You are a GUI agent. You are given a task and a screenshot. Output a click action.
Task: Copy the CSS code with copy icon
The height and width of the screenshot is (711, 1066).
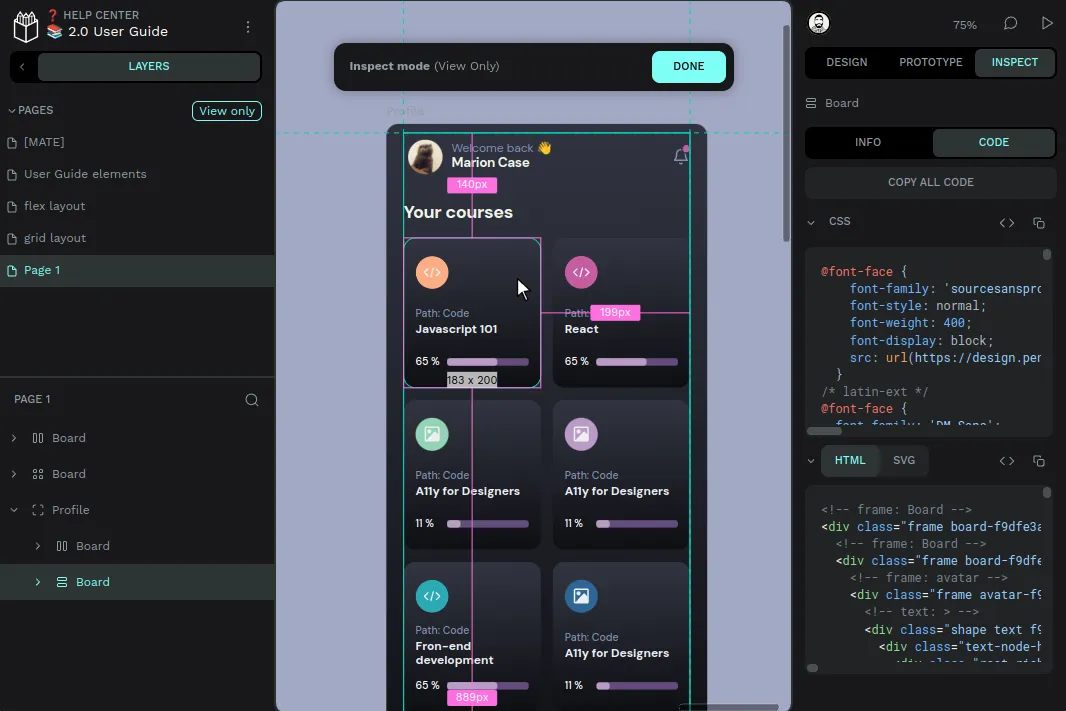tap(1038, 223)
